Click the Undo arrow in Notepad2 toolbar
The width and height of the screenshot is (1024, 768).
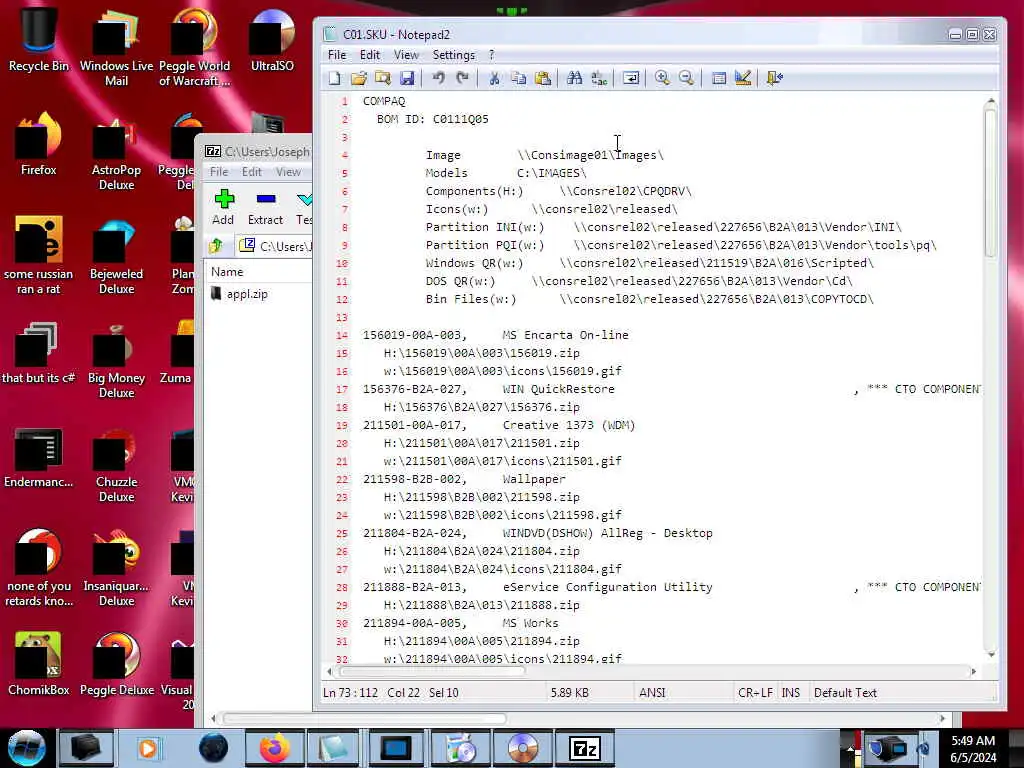(438, 78)
